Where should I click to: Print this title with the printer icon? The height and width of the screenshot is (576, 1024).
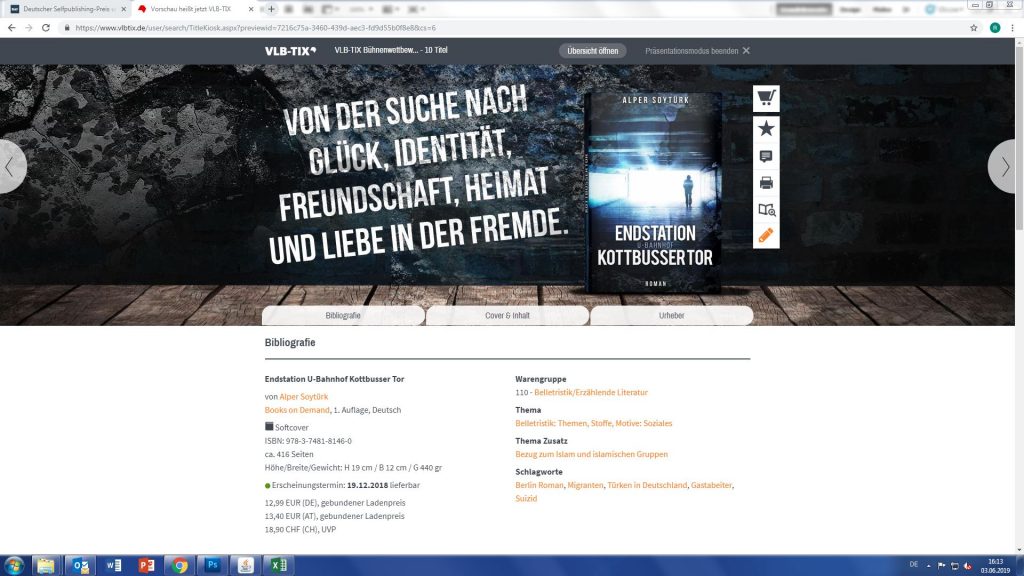766,183
